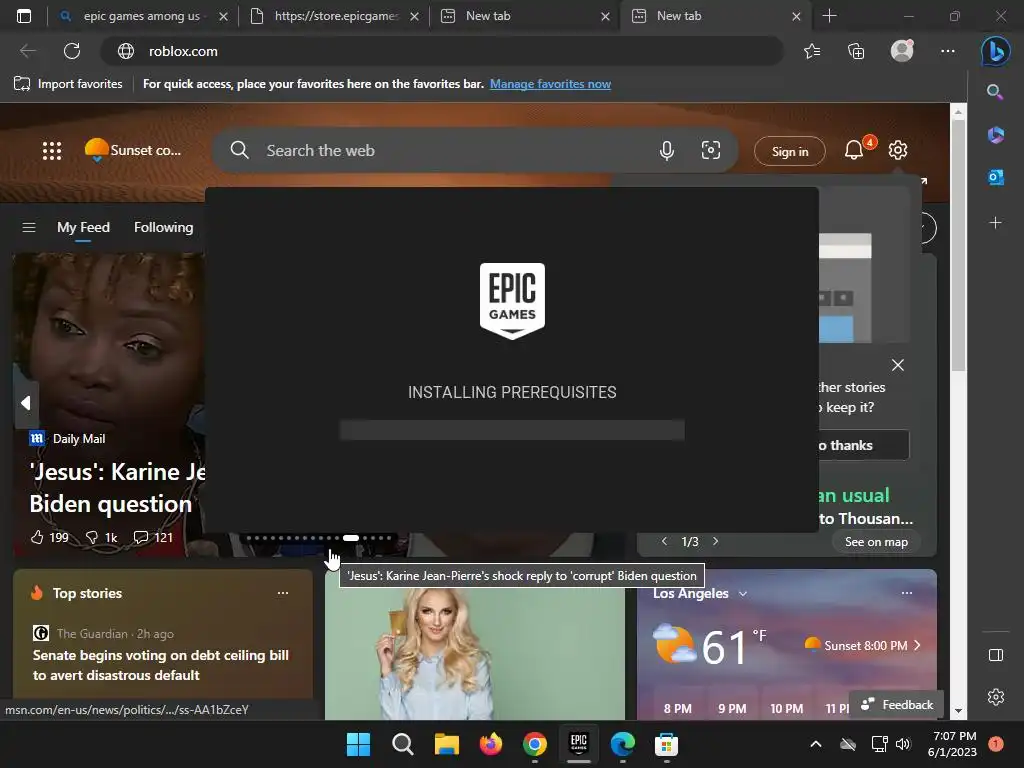
Task: Toggle sidebar visibility panel icon
Action: click(995, 655)
